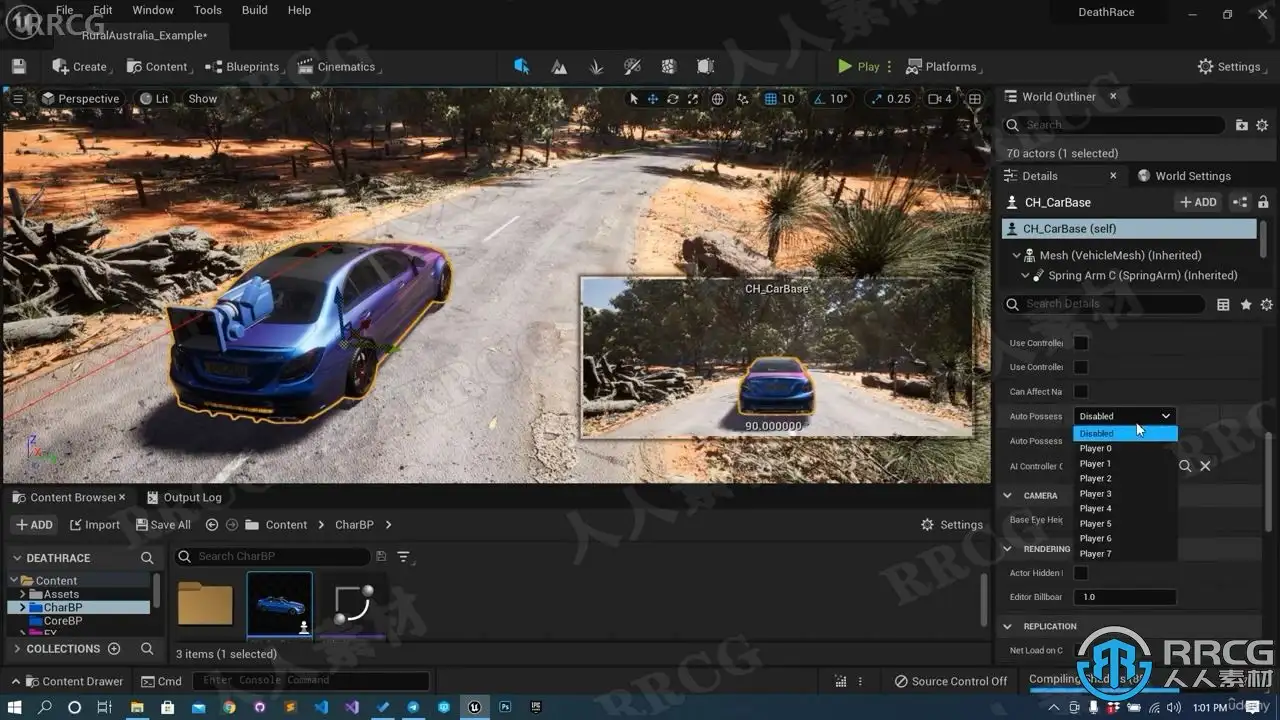1280x720 pixels.
Task: Collapse the CAMERA section
Action: [1008, 496]
